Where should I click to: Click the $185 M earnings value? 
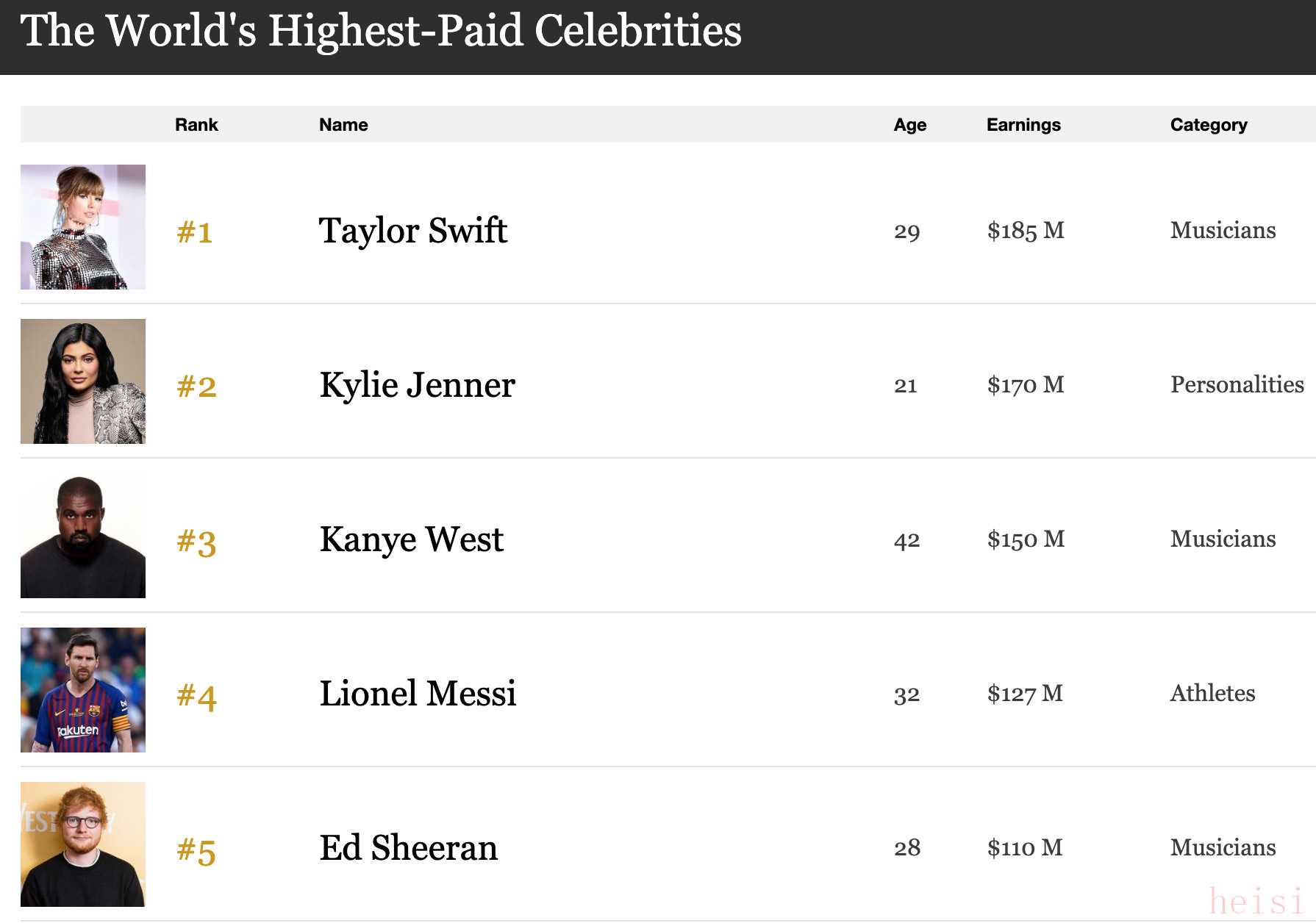click(1026, 231)
